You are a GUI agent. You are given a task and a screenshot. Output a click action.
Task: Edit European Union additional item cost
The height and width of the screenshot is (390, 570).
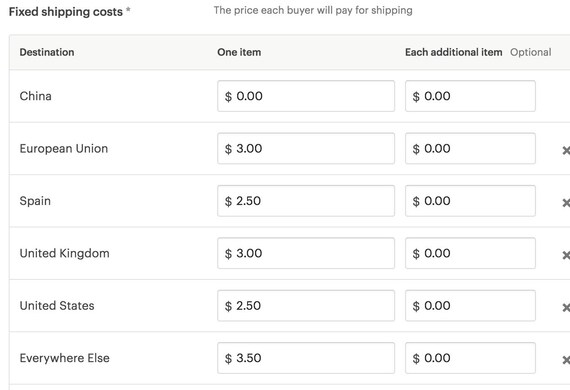click(470, 148)
